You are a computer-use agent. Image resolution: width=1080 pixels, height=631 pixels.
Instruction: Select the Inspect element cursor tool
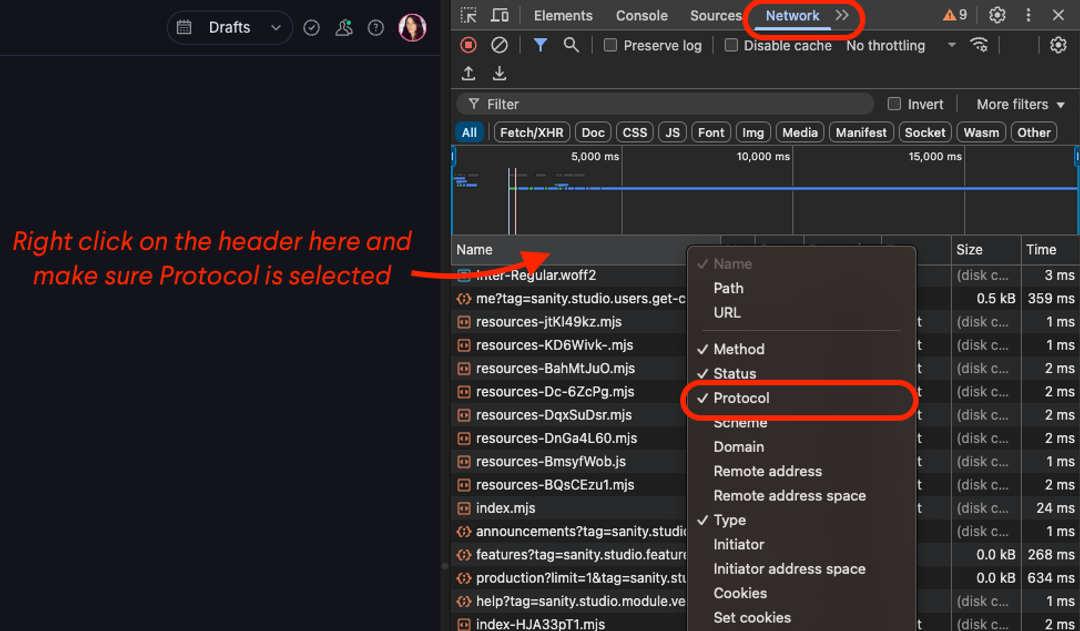click(x=467, y=15)
